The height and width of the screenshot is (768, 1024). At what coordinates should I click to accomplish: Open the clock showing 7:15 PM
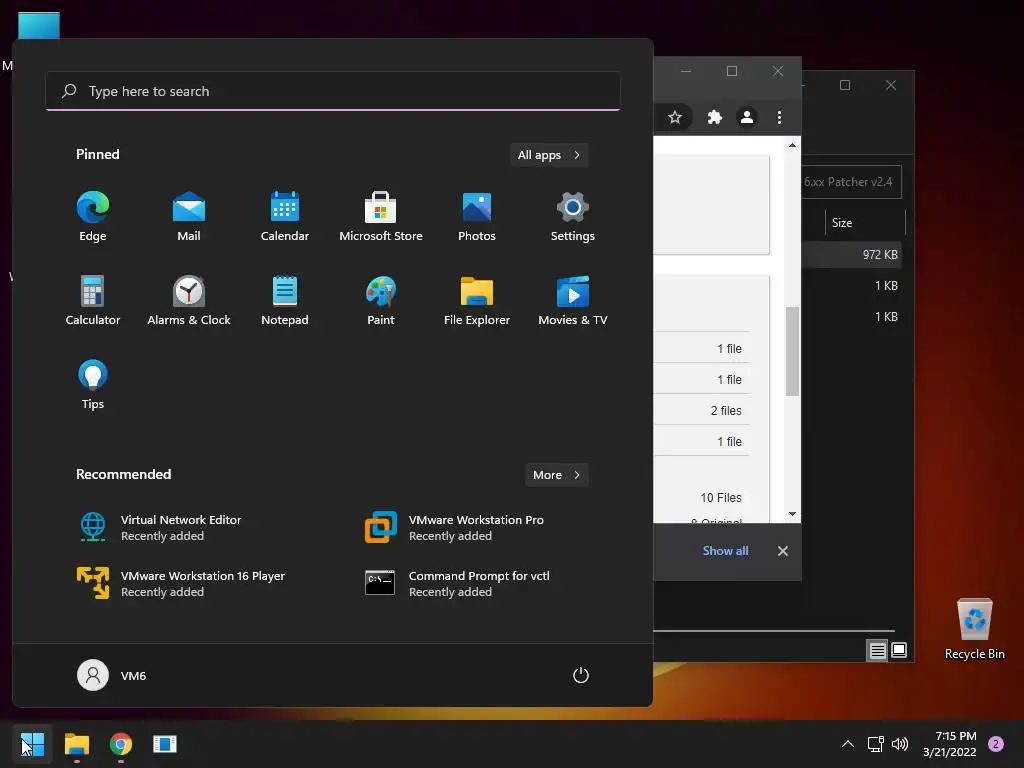(950, 744)
